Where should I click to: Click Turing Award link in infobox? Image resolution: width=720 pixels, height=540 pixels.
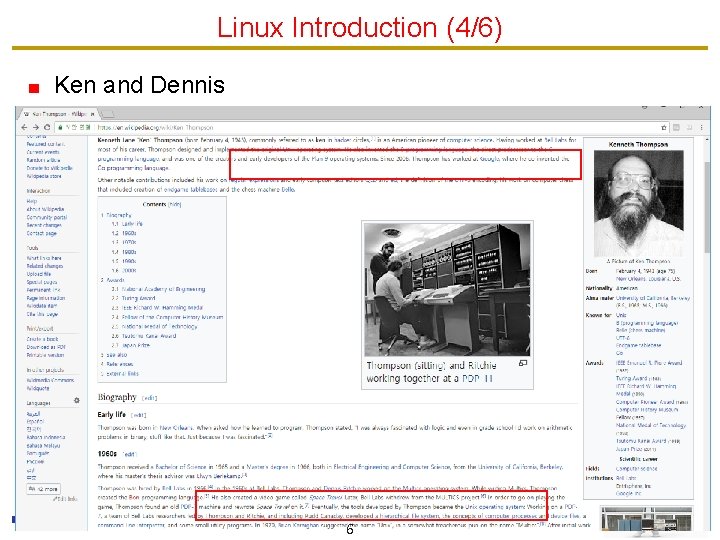[633, 378]
